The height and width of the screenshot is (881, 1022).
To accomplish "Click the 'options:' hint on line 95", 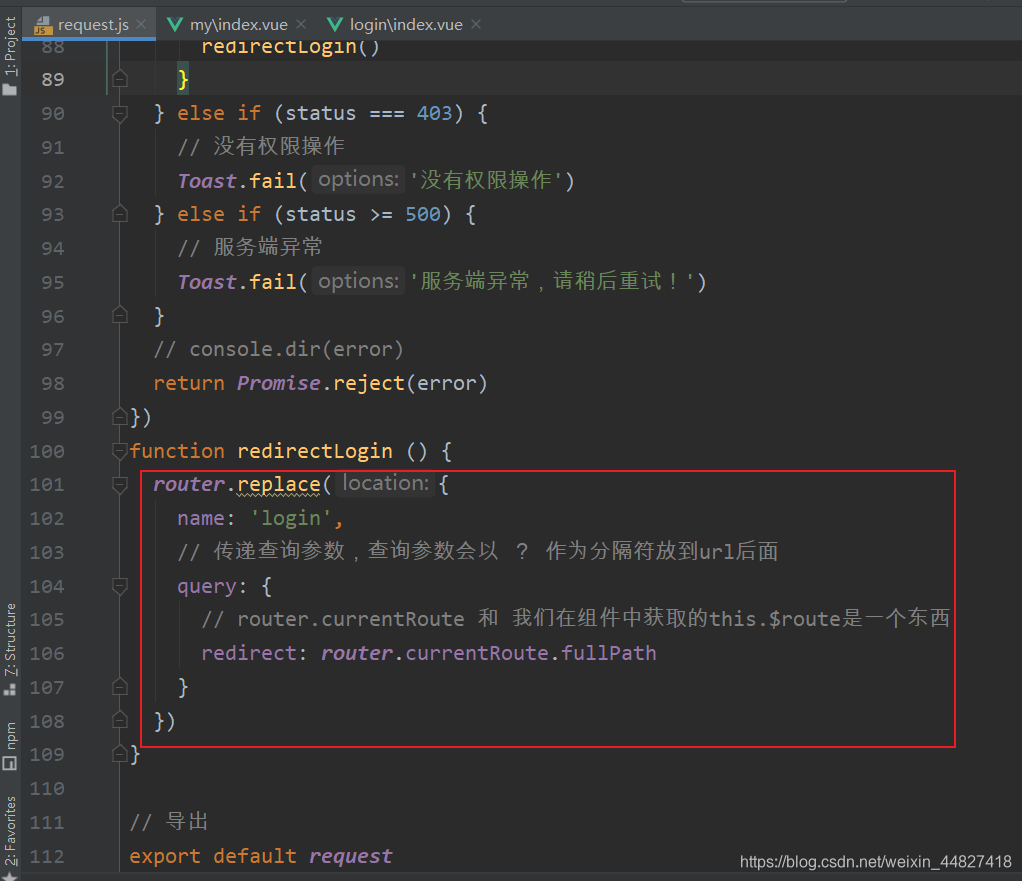I will [358, 281].
